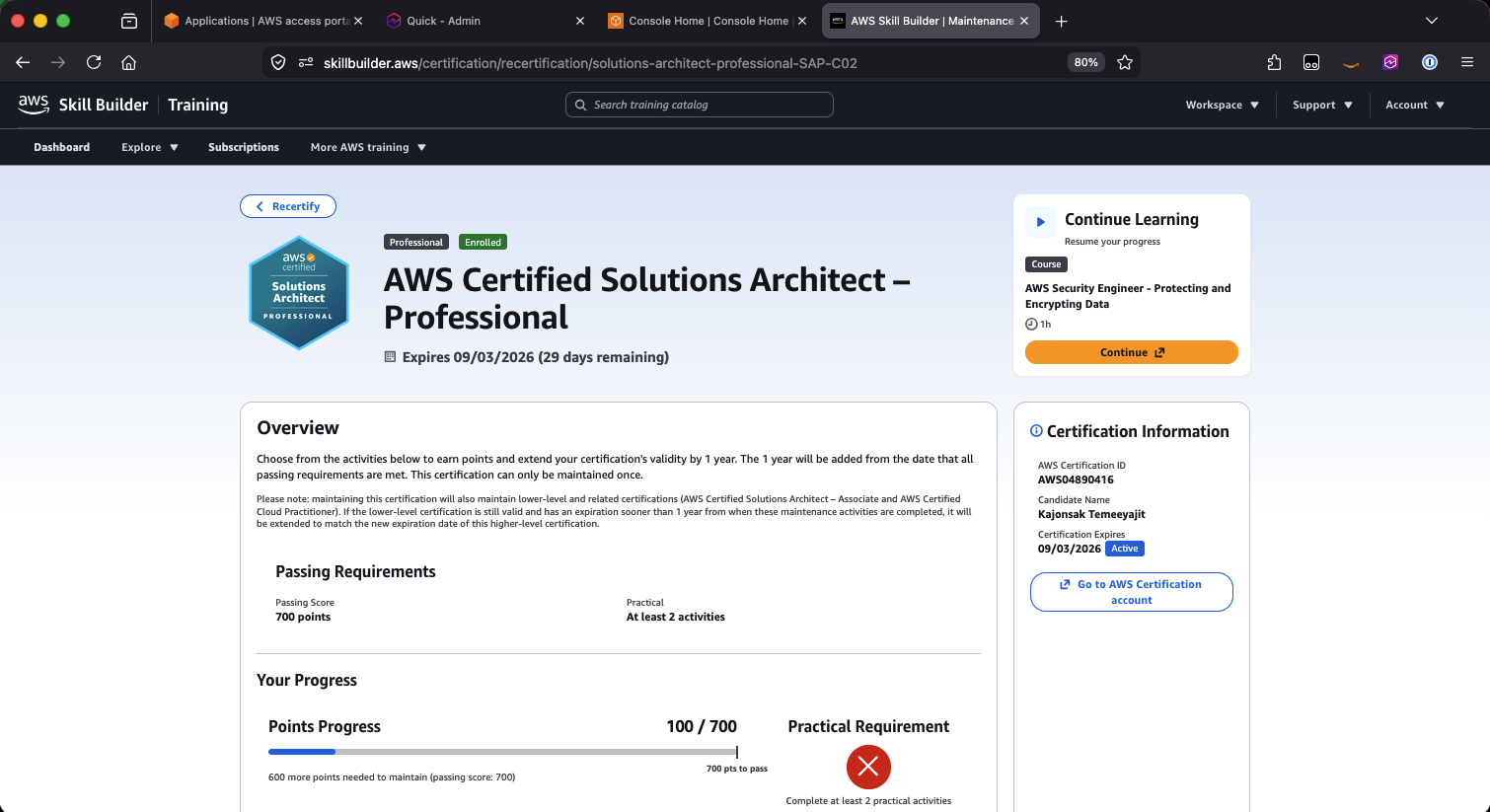The height and width of the screenshot is (812, 1490).
Task: Click the toolbar extension icon next to the puzzle piece
Action: pos(1311,62)
